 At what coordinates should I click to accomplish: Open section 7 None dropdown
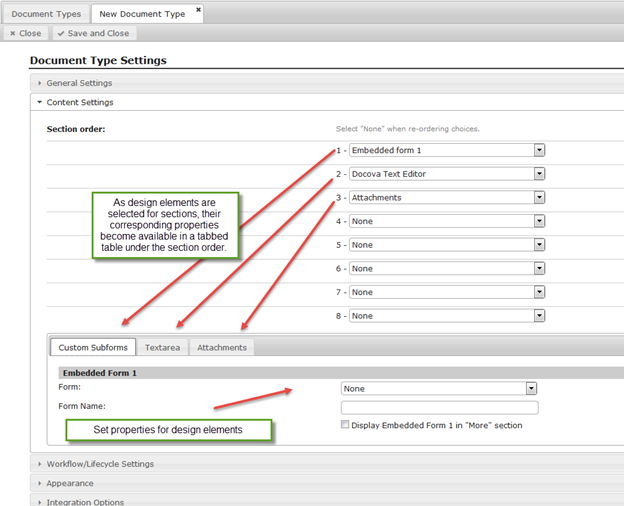click(x=447, y=292)
